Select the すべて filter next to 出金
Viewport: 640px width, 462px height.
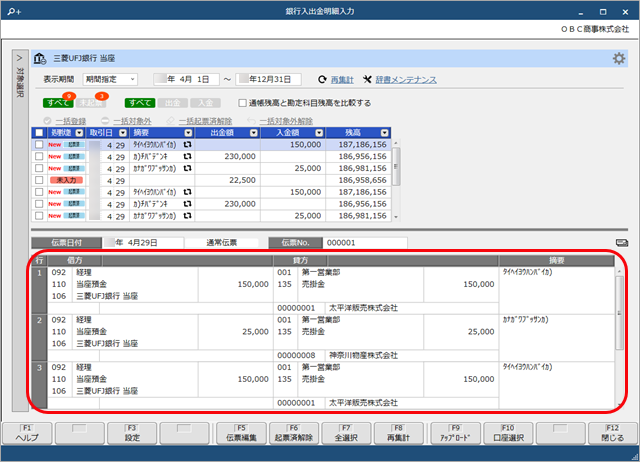click(140, 103)
